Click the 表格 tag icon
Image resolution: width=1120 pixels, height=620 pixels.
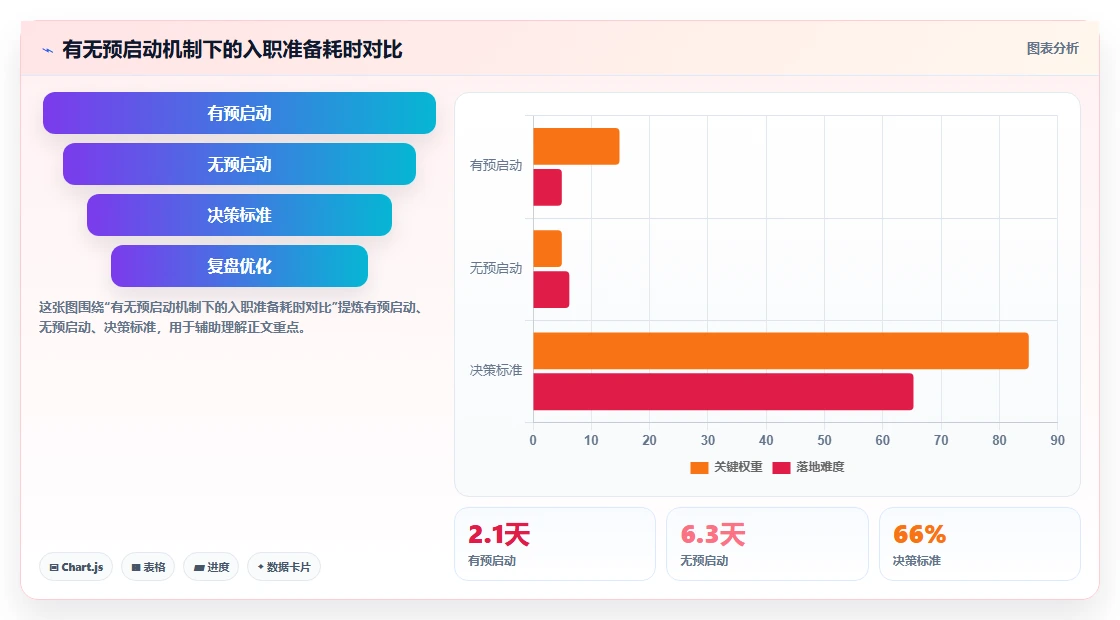click(x=136, y=567)
